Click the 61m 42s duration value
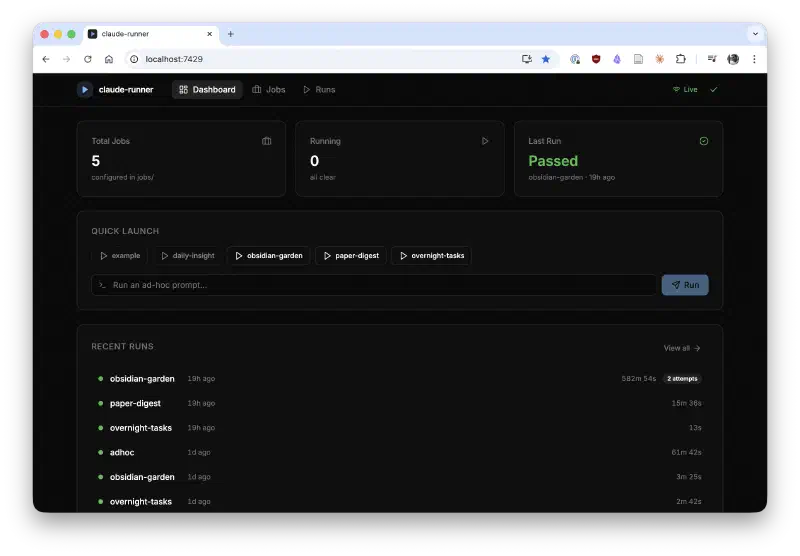800x556 pixels. click(x=686, y=452)
